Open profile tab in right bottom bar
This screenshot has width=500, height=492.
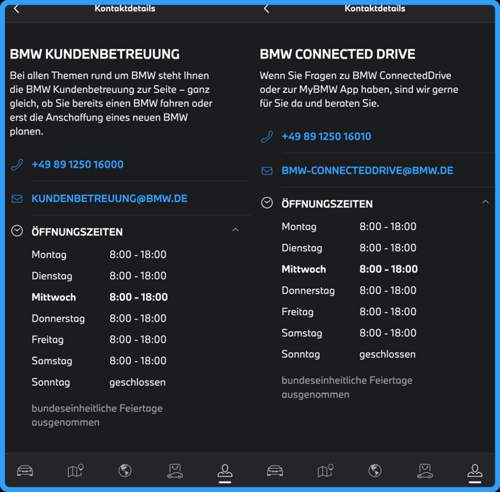point(475,471)
